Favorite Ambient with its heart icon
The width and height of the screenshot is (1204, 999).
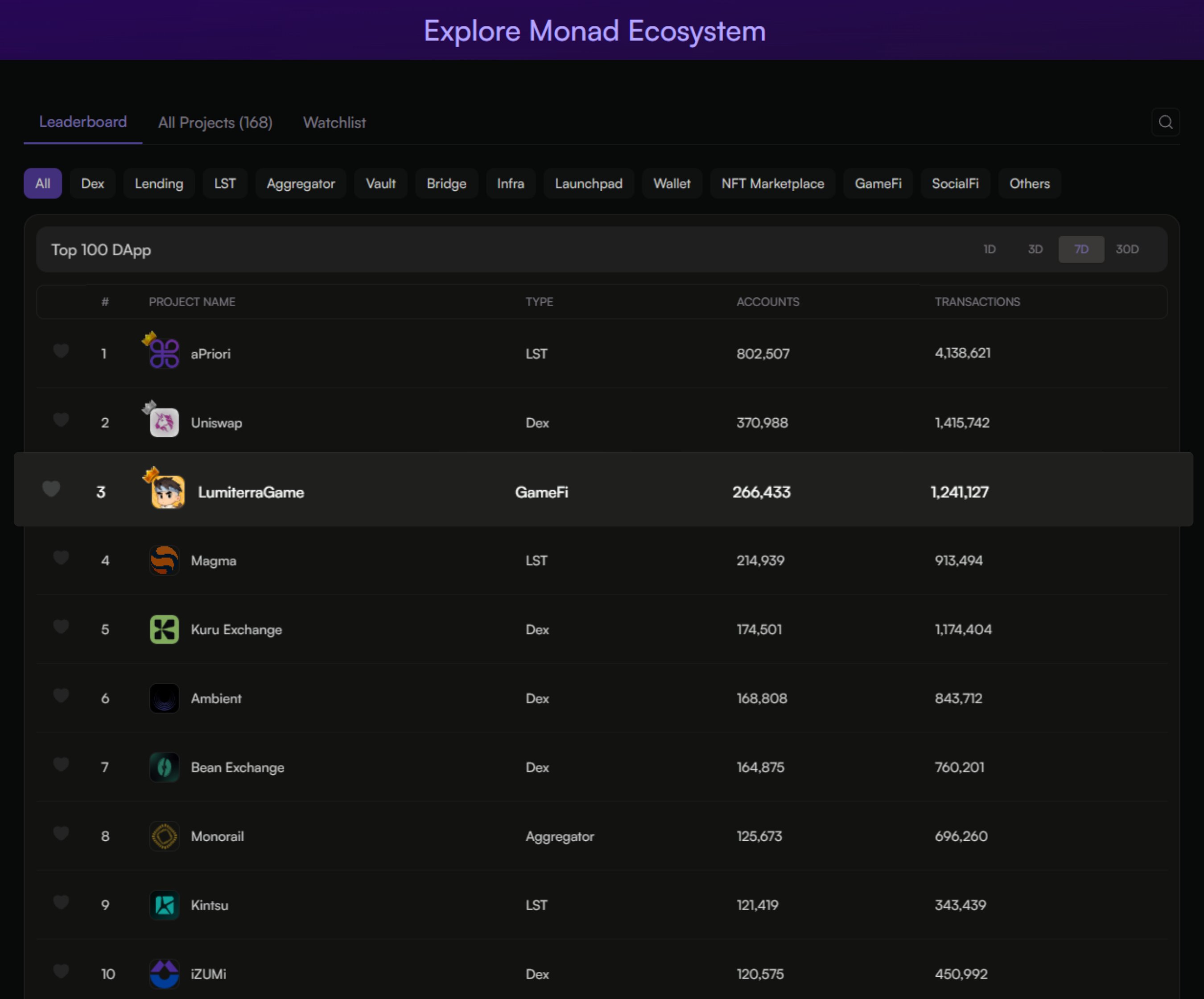[61, 696]
